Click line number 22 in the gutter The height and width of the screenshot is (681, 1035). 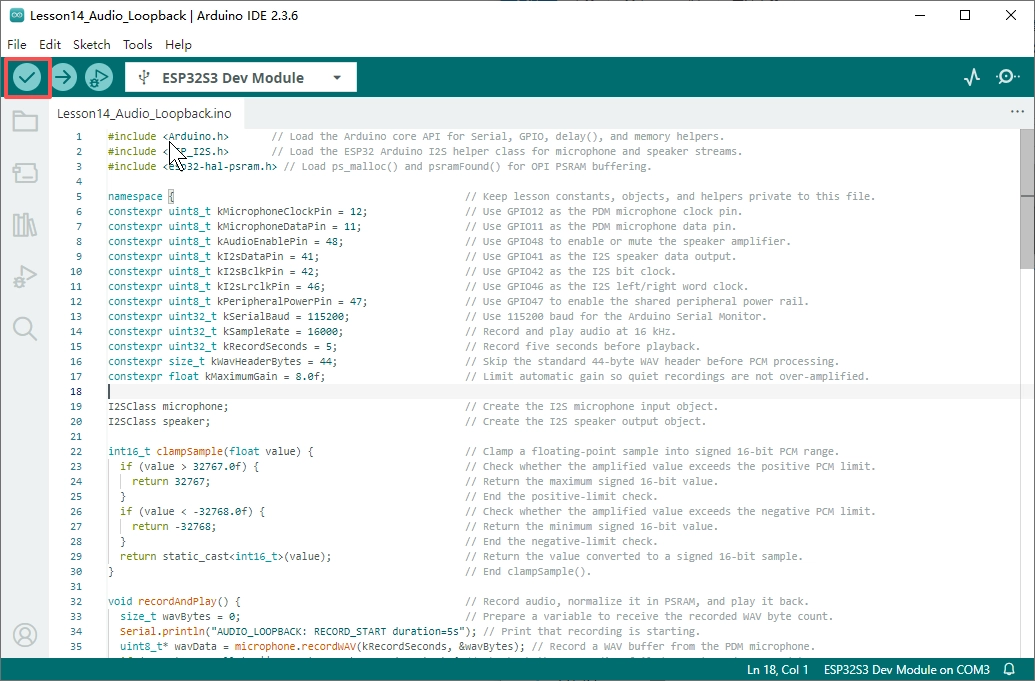coord(76,451)
